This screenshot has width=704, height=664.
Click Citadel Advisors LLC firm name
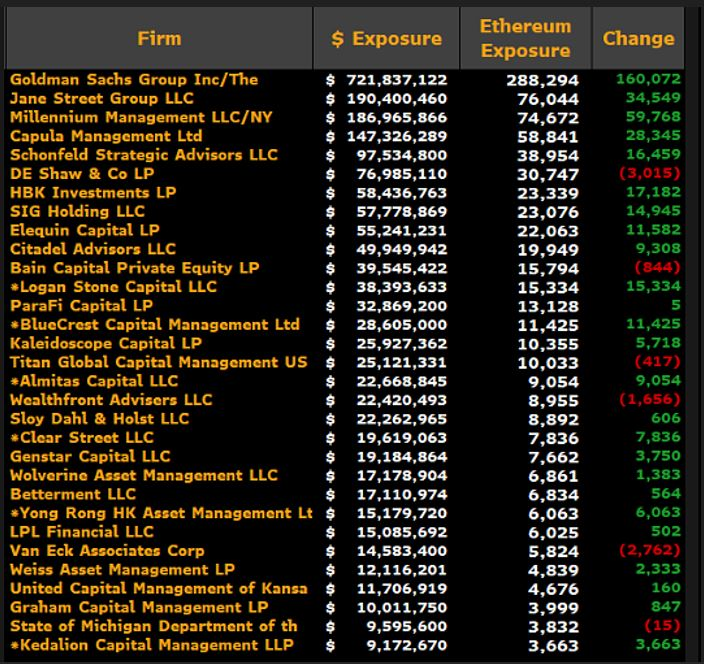[x=93, y=249]
